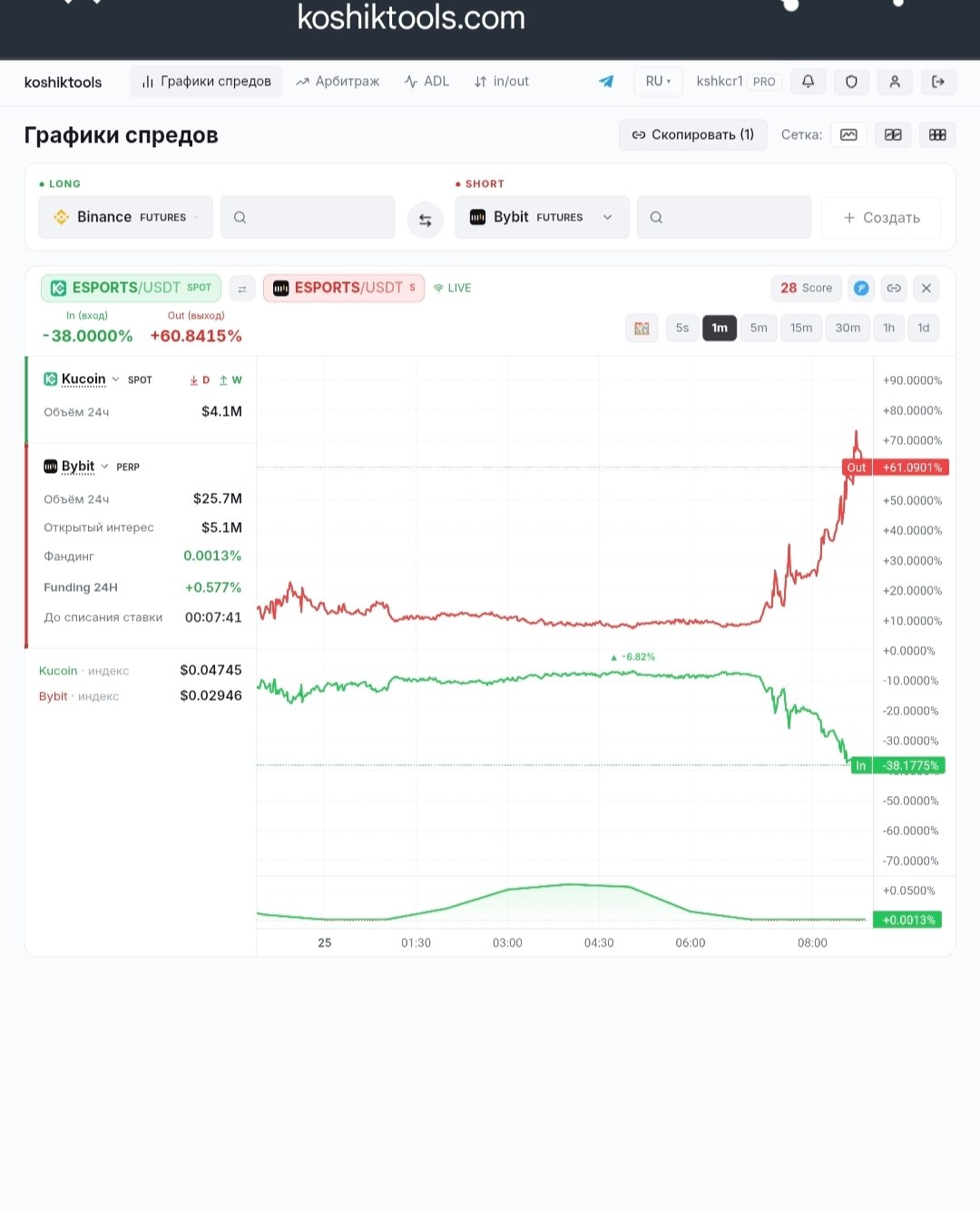Click the logout arrow icon
This screenshot has width=980, height=1211.
pyautogui.click(x=938, y=82)
